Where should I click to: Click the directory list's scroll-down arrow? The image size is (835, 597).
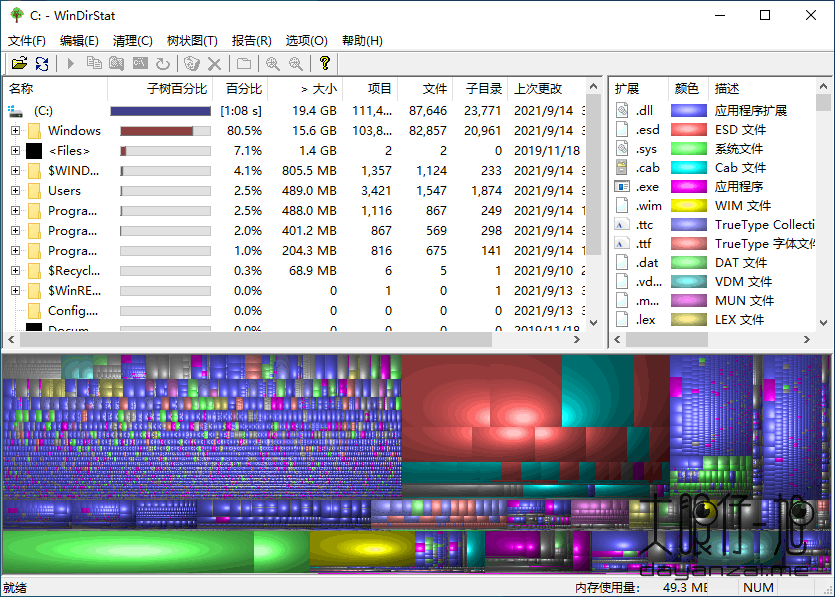tap(594, 323)
